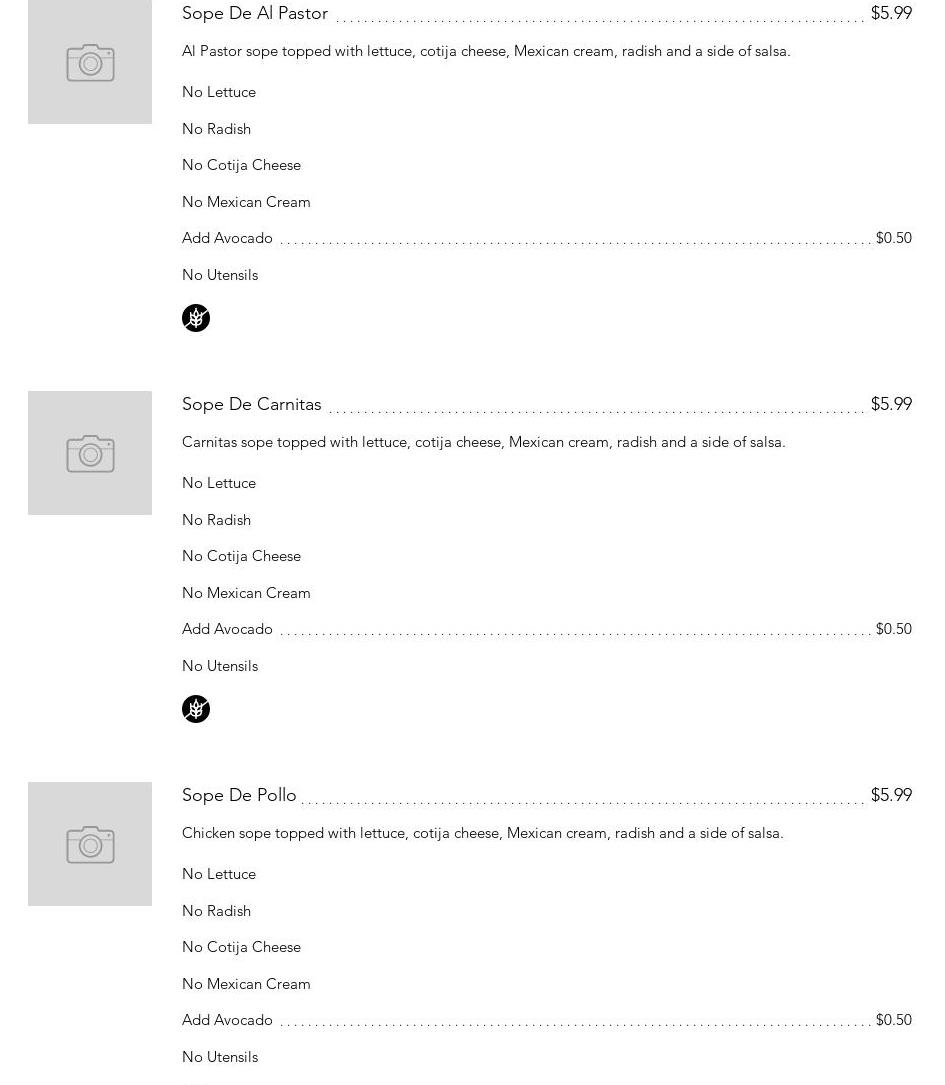The height and width of the screenshot is (1085, 945).
Task: Select the Sope De Al Pastor title
Action: pyautogui.click(x=255, y=13)
